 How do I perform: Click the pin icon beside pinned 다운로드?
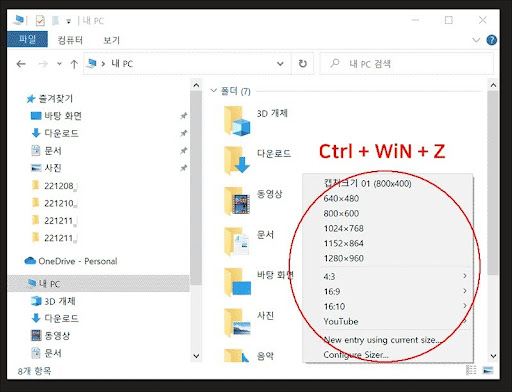183,133
